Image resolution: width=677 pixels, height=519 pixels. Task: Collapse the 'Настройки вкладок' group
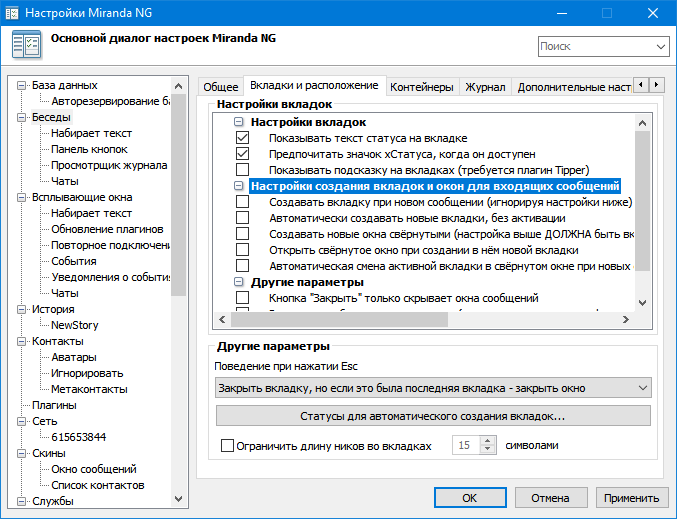(x=239, y=122)
